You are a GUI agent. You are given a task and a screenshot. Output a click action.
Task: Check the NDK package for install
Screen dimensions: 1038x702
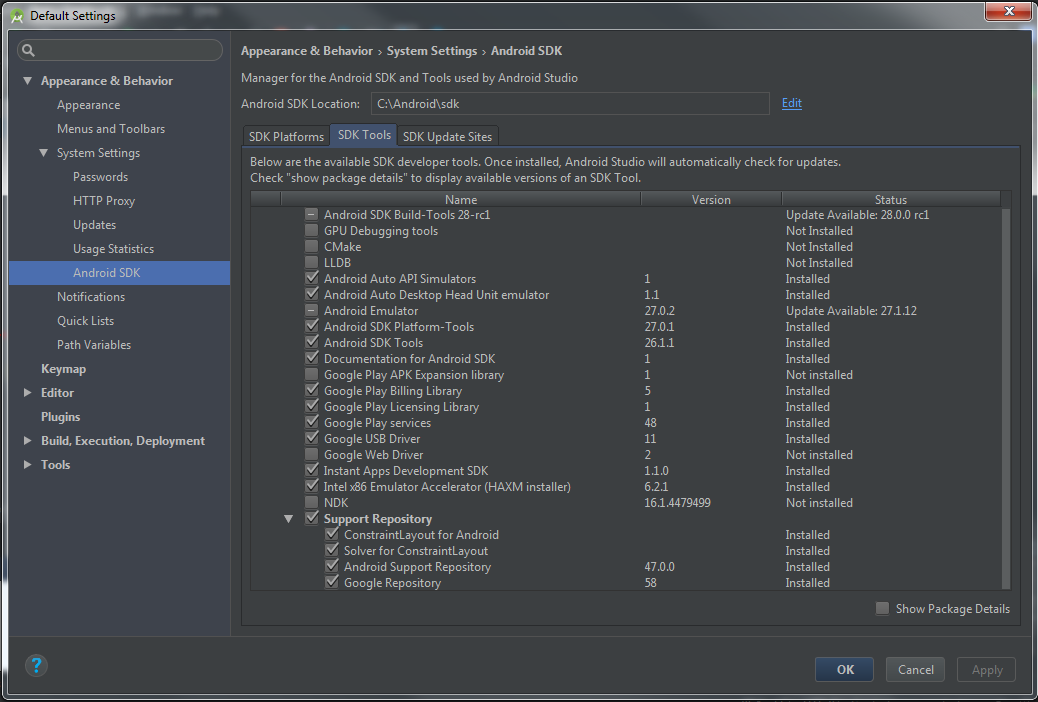311,502
